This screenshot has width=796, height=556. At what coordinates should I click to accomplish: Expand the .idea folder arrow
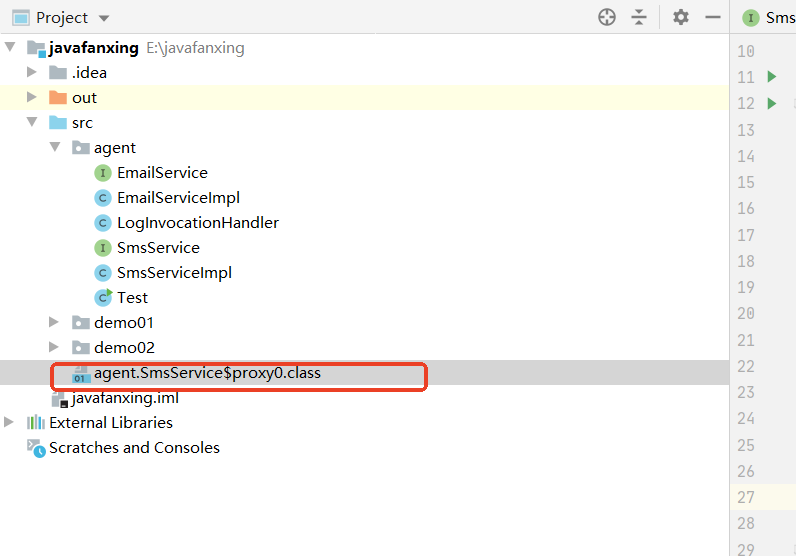[31, 72]
